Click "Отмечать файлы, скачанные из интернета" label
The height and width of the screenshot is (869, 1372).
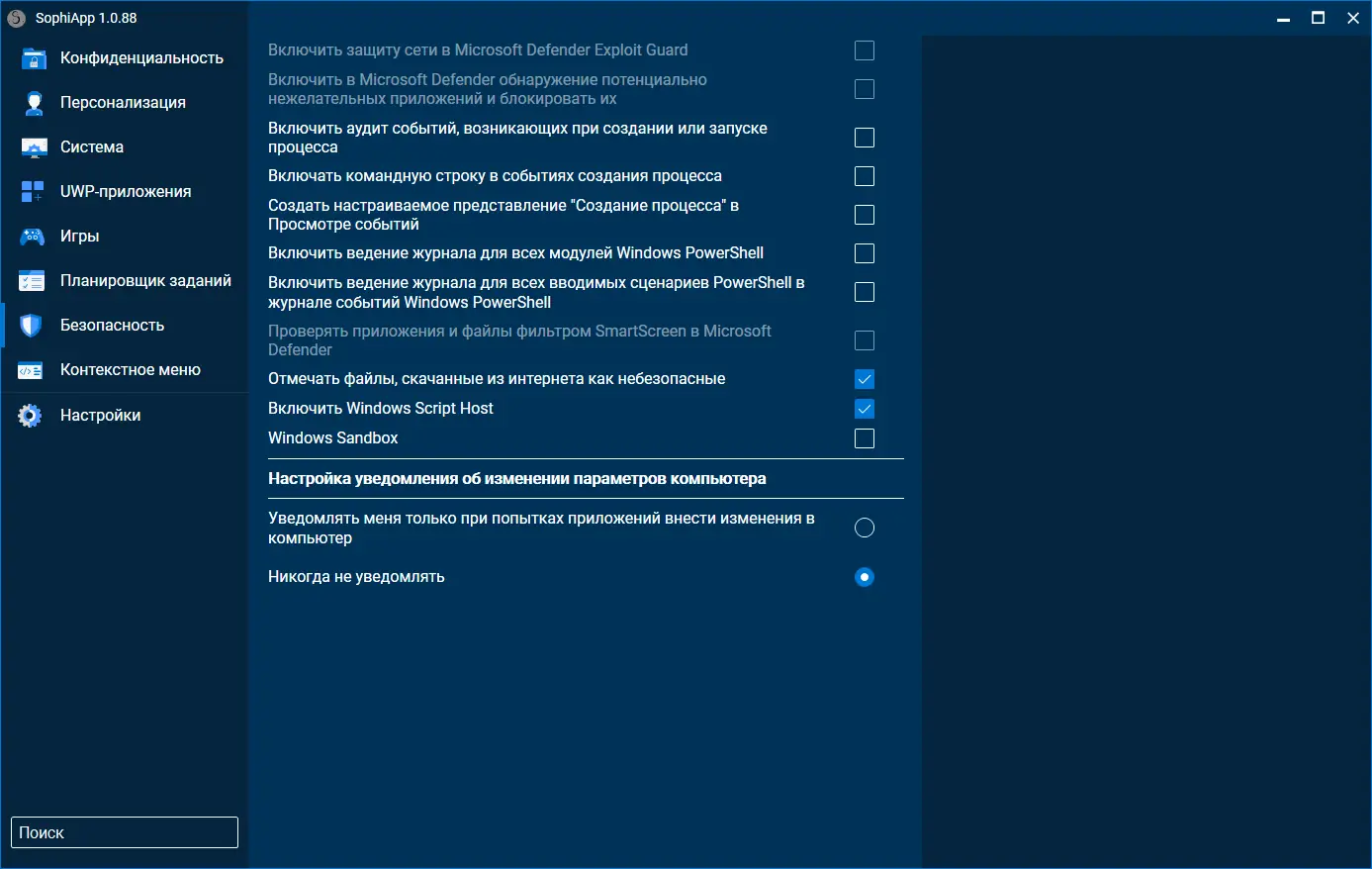tap(497, 379)
